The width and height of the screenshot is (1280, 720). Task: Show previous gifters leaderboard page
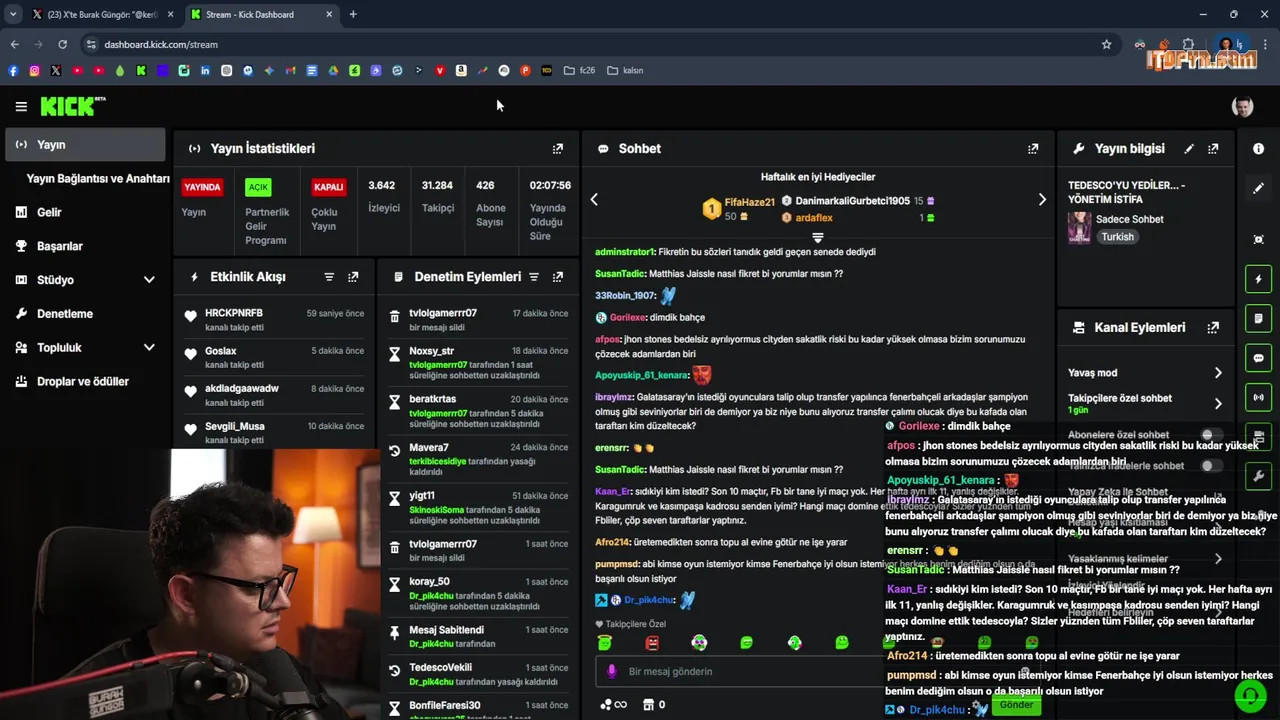(x=594, y=200)
